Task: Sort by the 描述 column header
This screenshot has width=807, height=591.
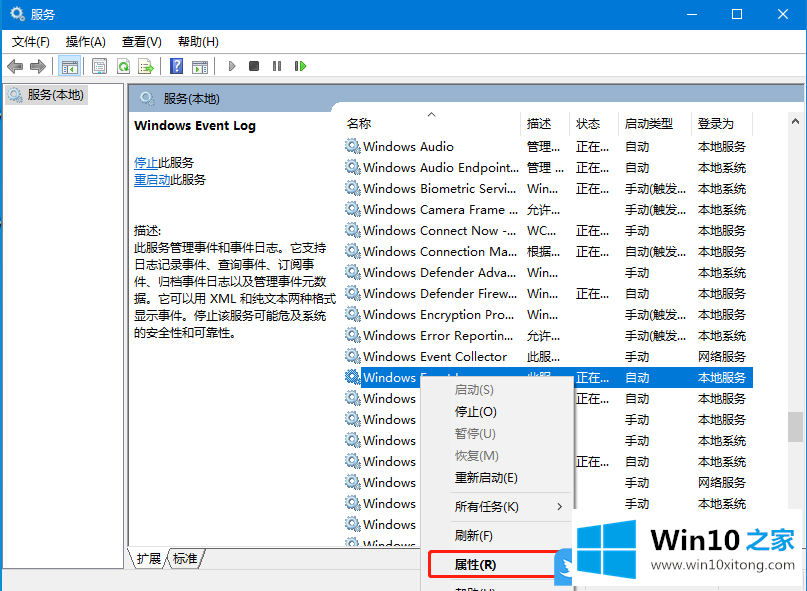Action: pos(545,124)
